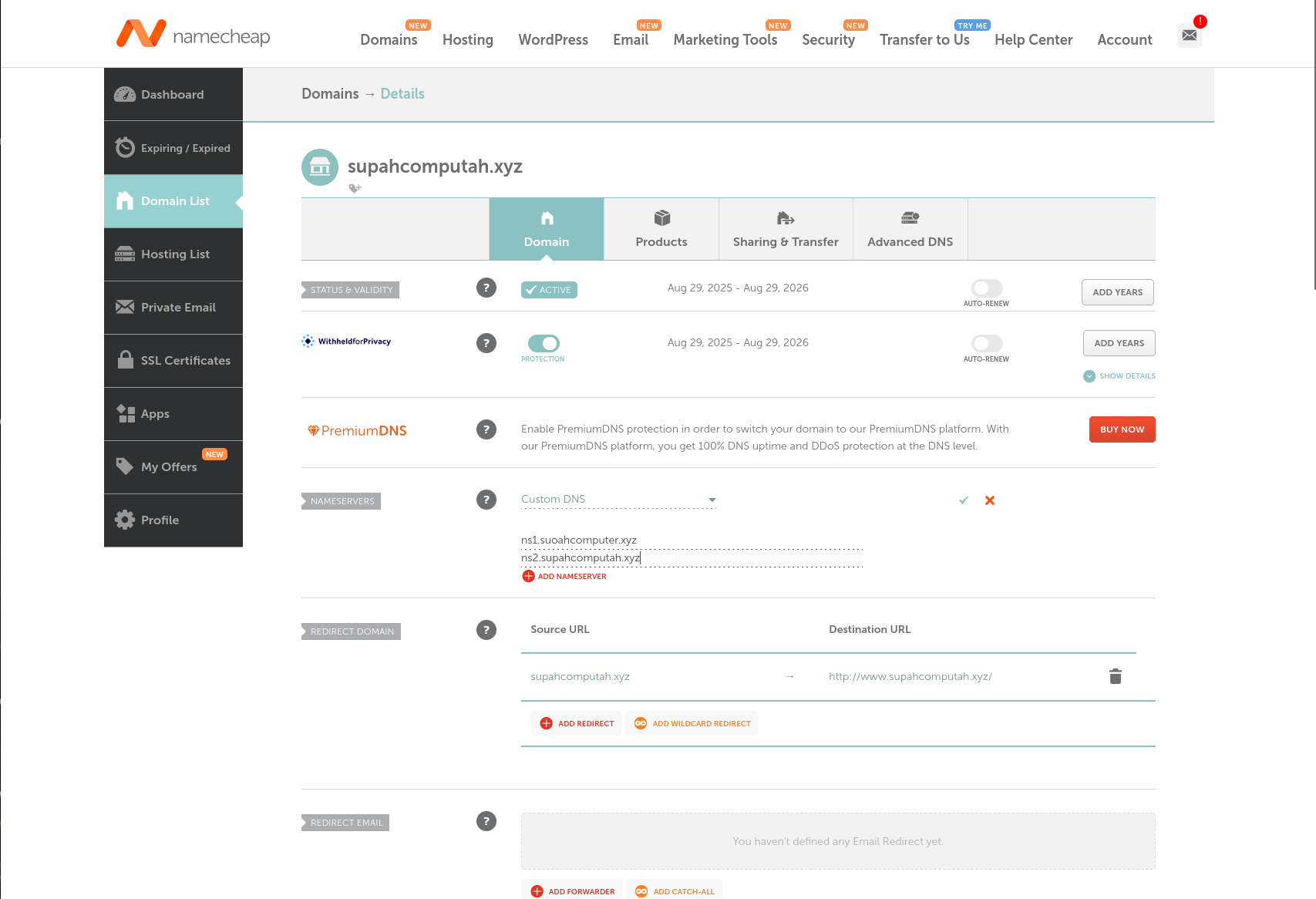Enable auto-renew for WithheldforPrivacy

[x=986, y=343]
